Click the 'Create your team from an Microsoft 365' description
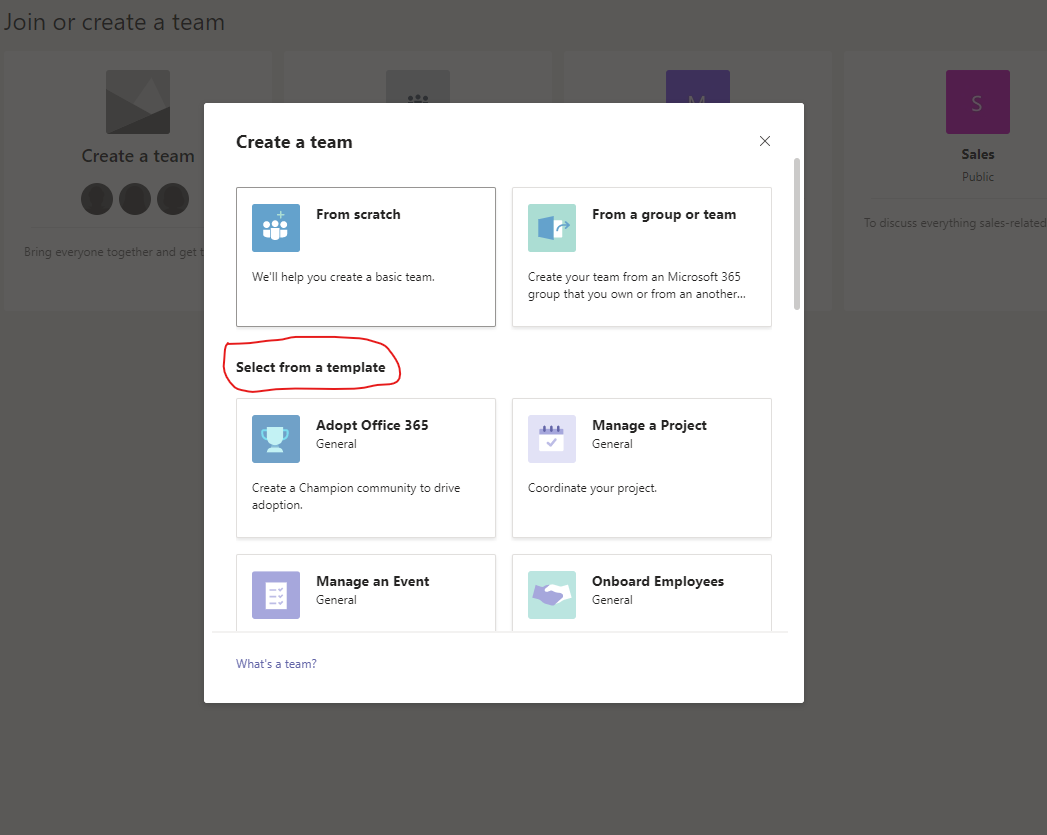Screen dimensions: 1047x835 pos(636,285)
